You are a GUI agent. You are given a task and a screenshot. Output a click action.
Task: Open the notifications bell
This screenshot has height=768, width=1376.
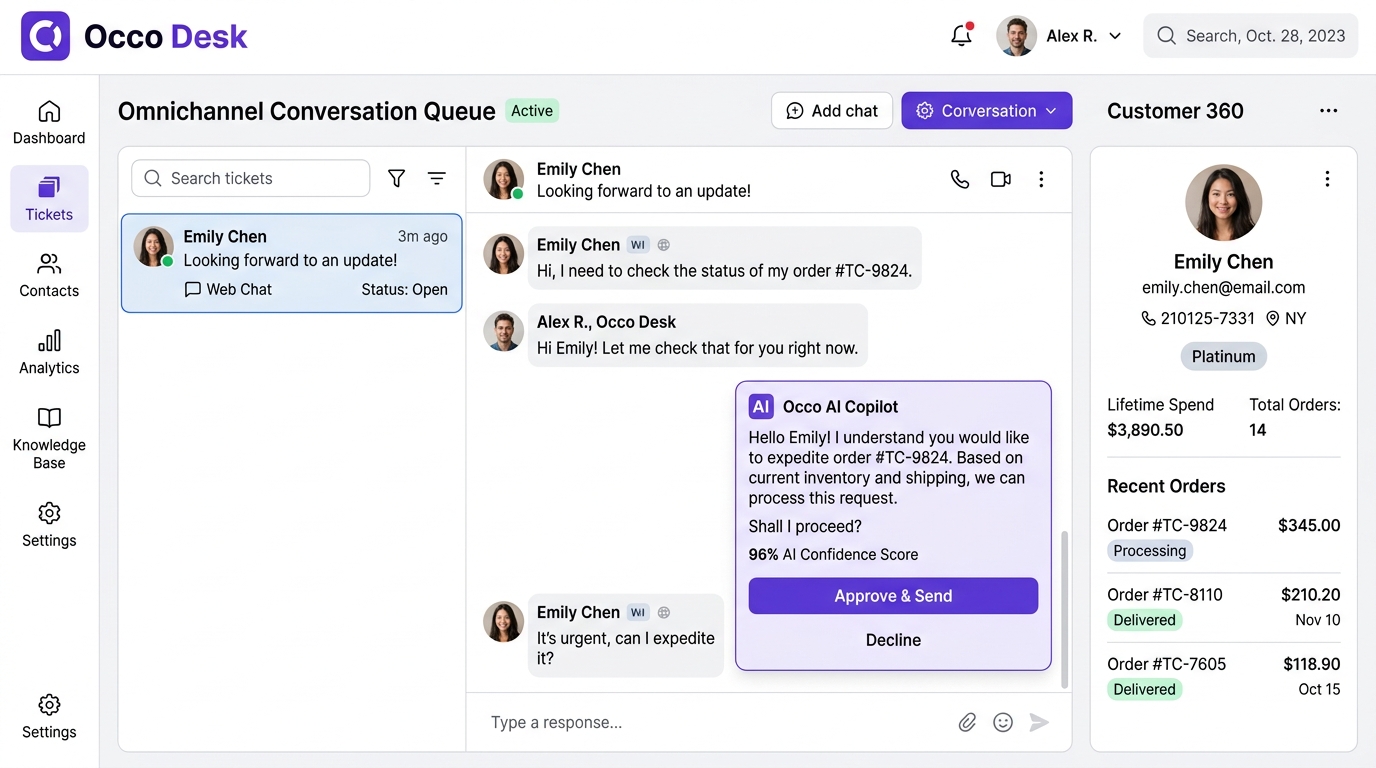(x=961, y=36)
